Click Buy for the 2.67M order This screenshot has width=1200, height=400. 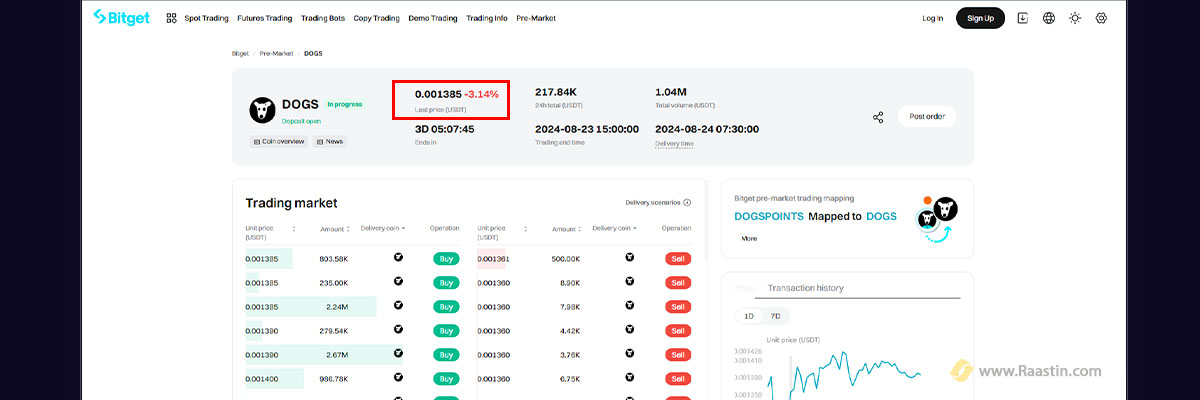pyautogui.click(x=446, y=354)
